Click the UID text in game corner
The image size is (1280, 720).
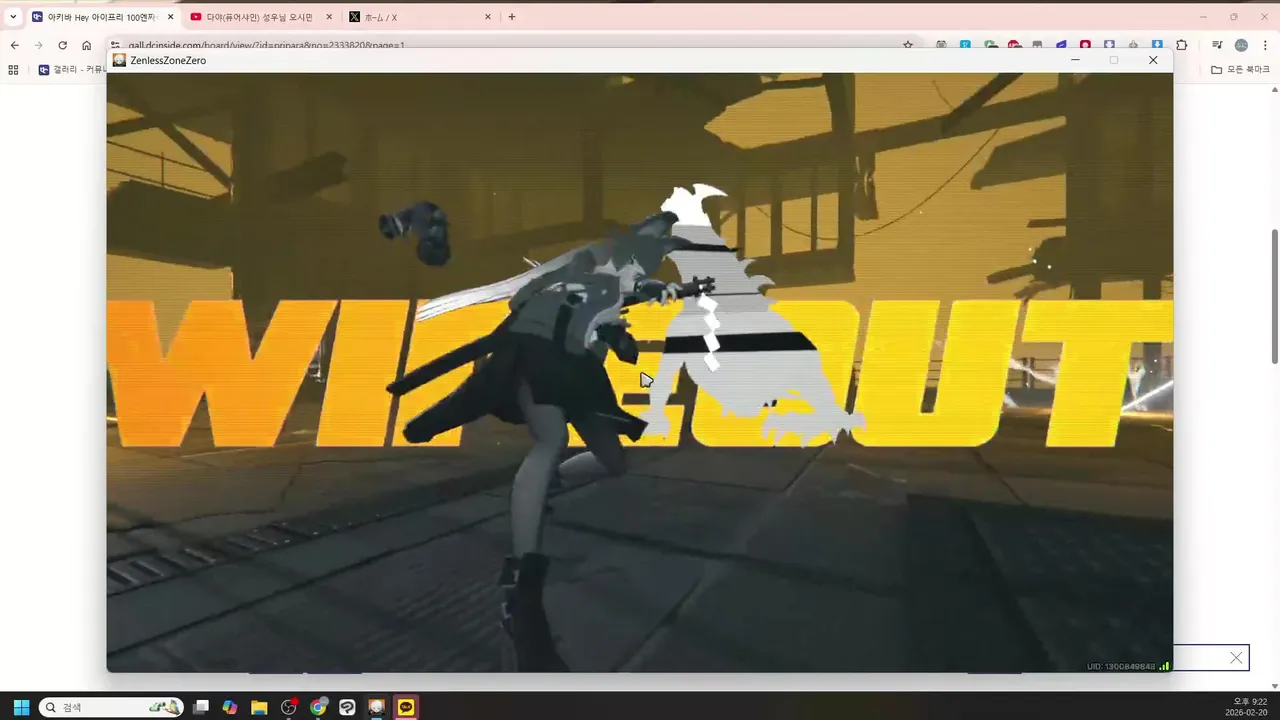click(x=1121, y=666)
